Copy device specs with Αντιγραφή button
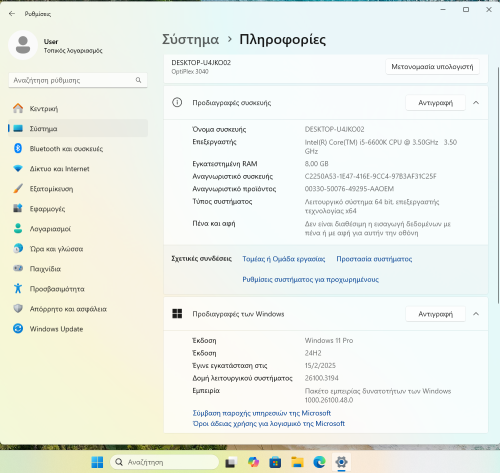500x473 pixels. [x=435, y=103]
